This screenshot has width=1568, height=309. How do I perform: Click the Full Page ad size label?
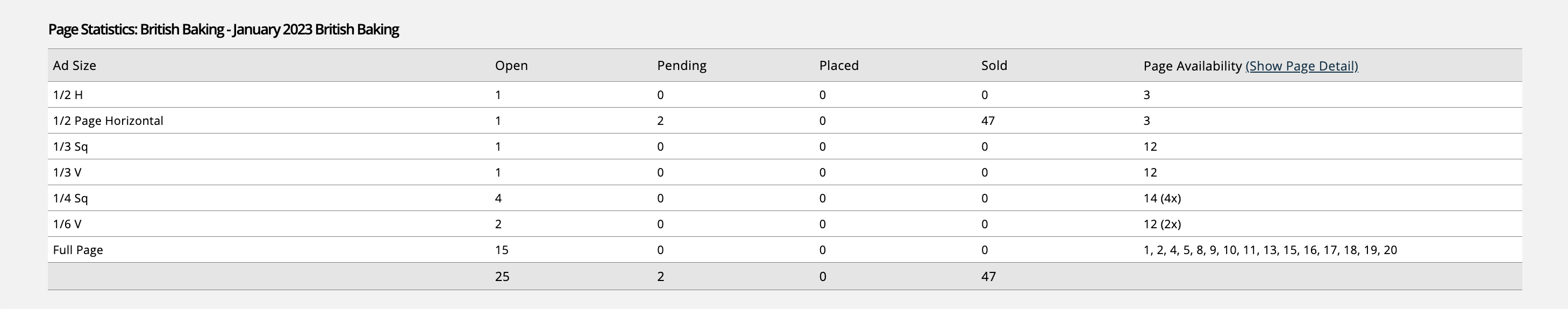(78, 250)
